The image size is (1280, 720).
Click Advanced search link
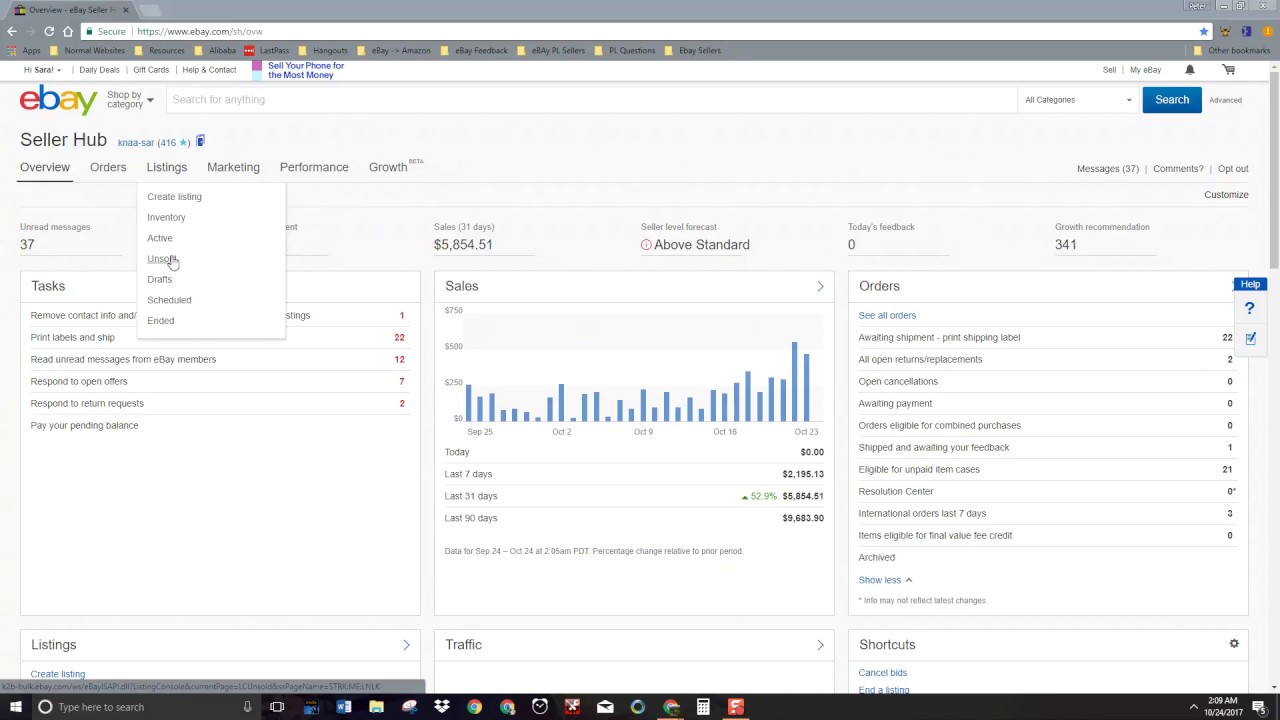coord(1225,100)
